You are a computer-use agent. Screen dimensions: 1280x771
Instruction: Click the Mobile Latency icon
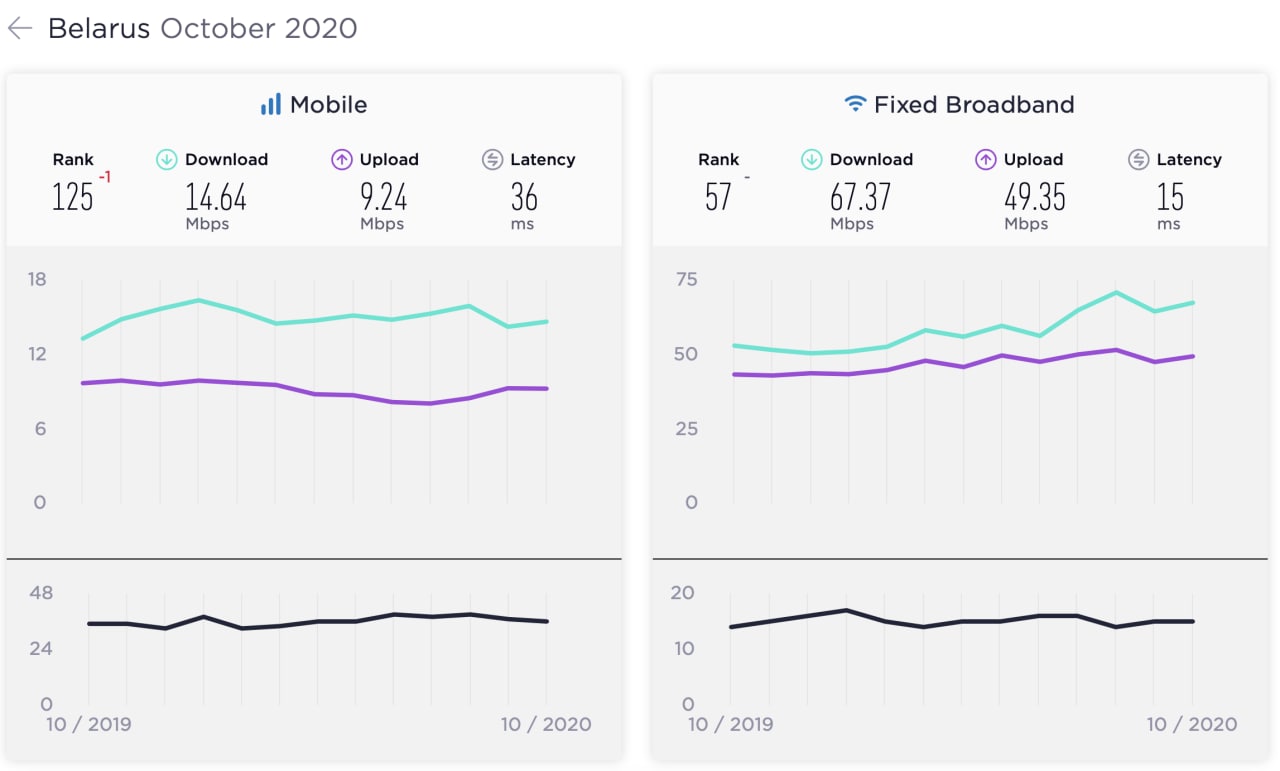[x=492, y=160]
